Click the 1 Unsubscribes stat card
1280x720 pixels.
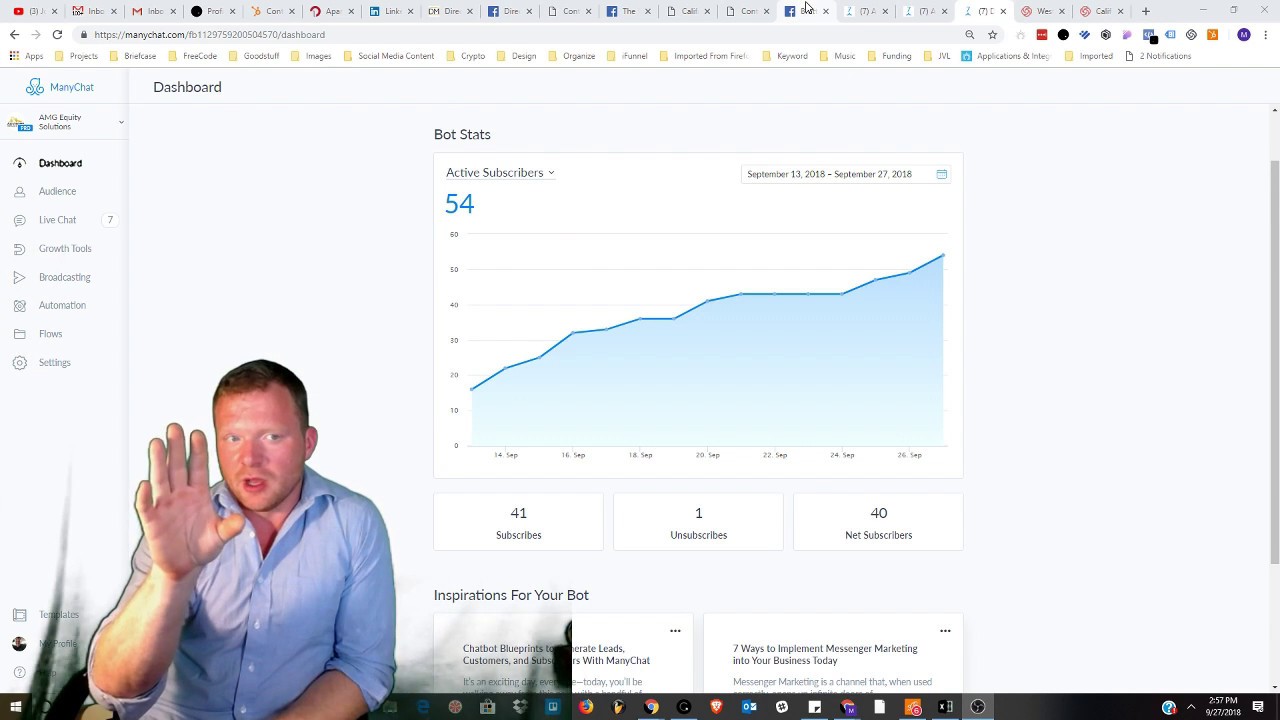[698, 522]
